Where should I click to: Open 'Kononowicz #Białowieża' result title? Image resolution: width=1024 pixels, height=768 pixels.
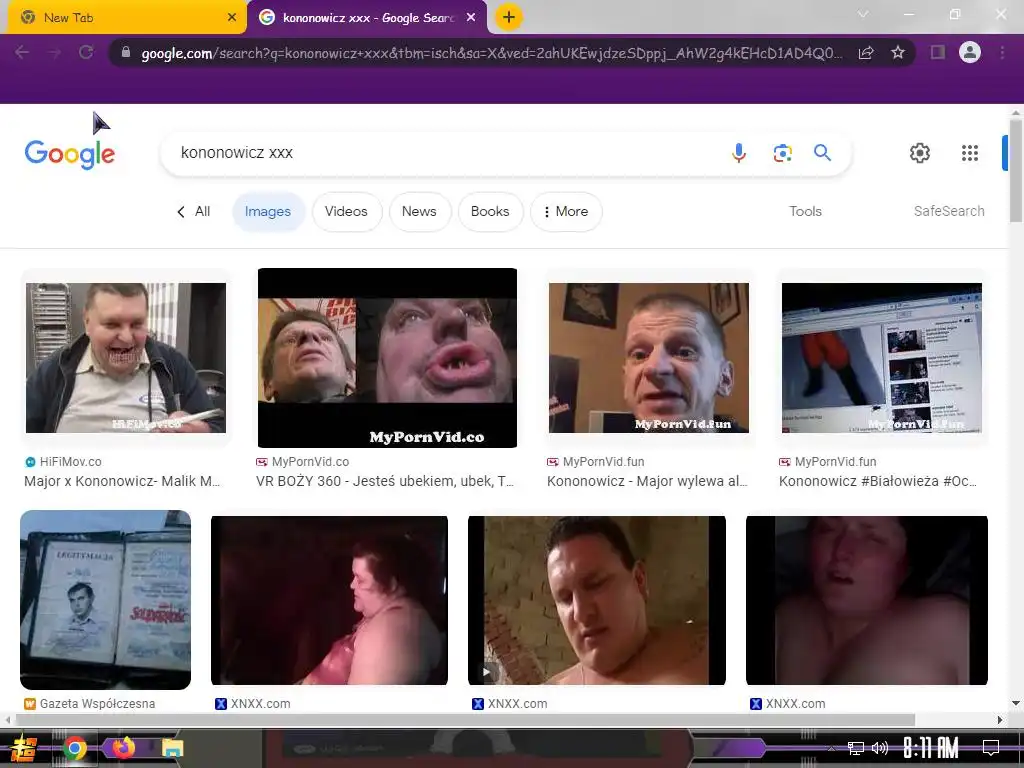pos(878,481)
